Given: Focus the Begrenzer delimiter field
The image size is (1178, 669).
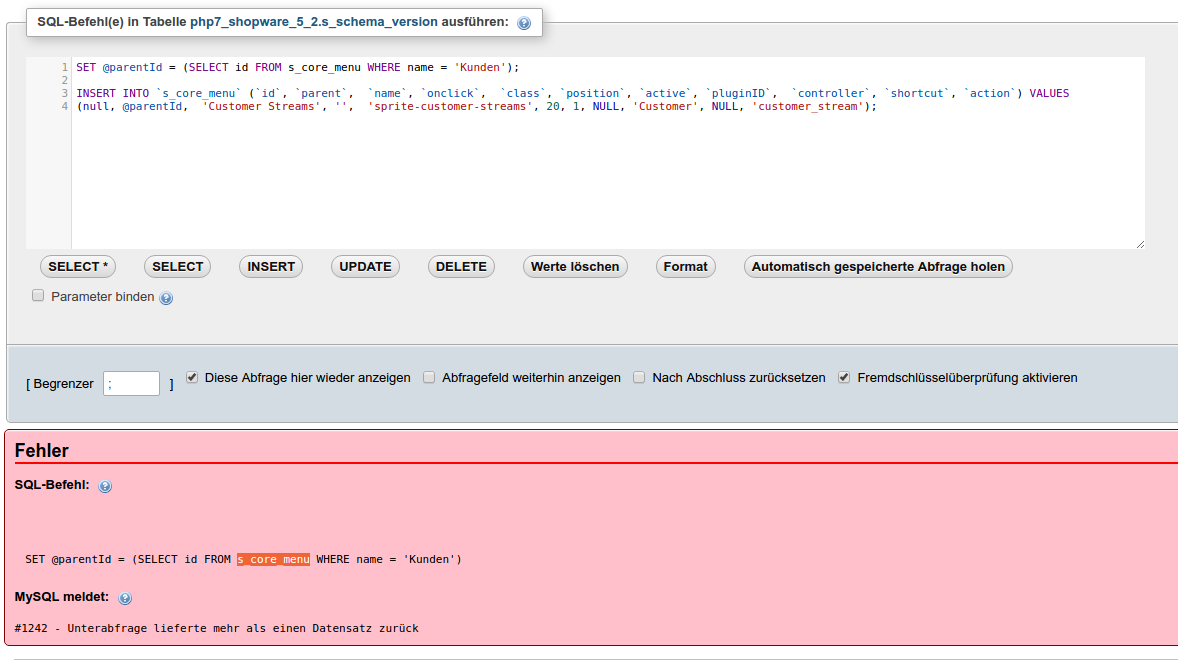Looking at the screenshot, I should click(x=131, y=383).
